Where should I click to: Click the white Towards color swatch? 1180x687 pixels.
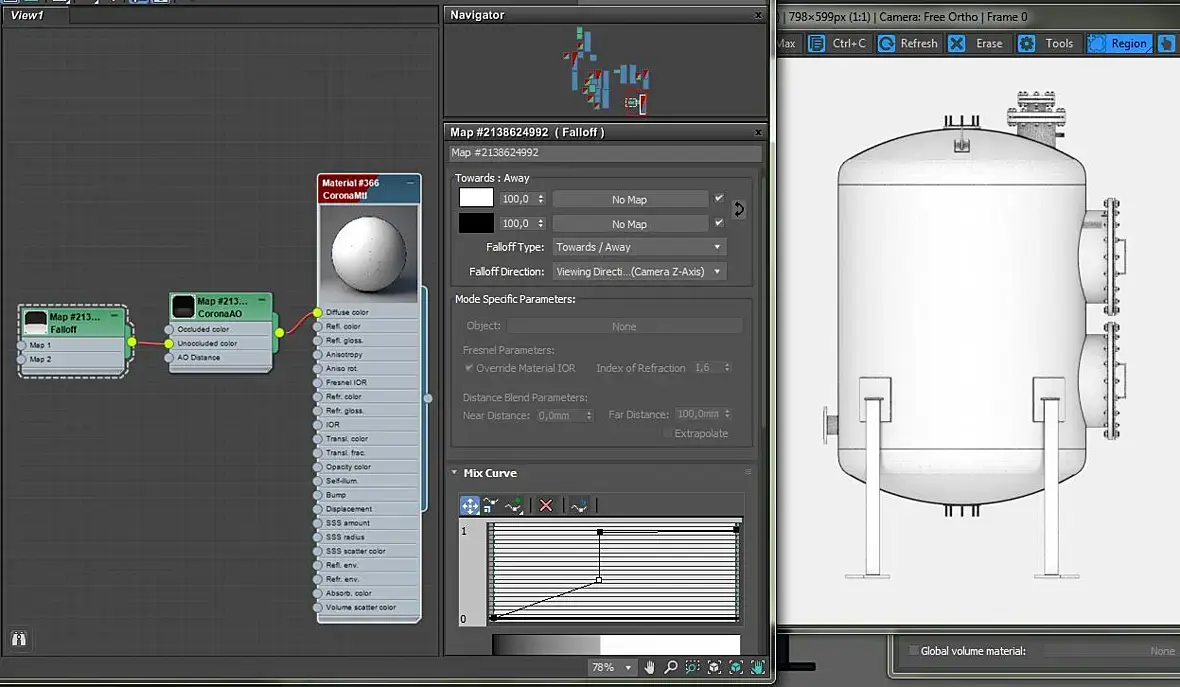(476, 198)
